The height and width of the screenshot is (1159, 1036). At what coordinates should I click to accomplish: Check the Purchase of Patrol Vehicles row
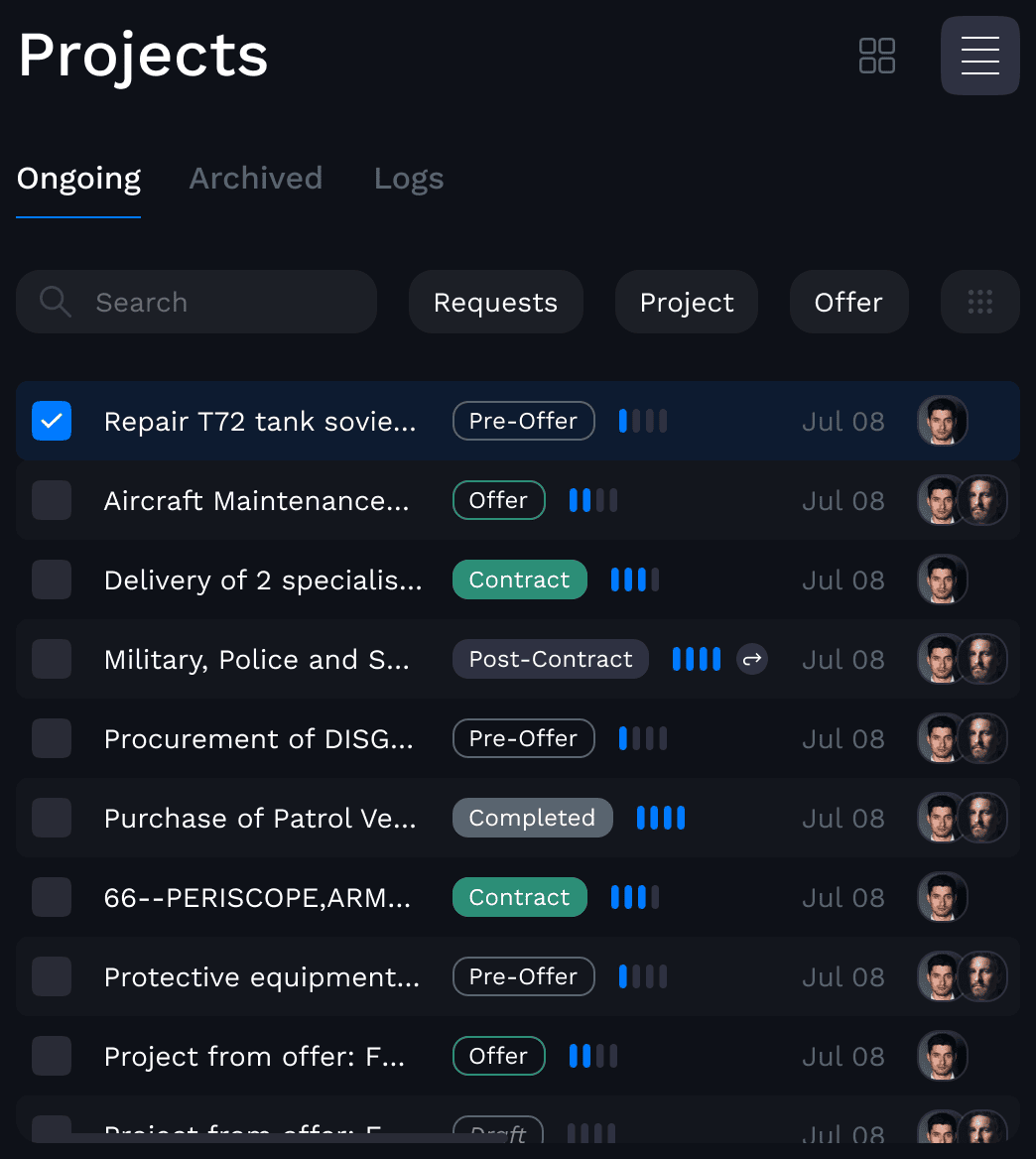click(52, 818)
